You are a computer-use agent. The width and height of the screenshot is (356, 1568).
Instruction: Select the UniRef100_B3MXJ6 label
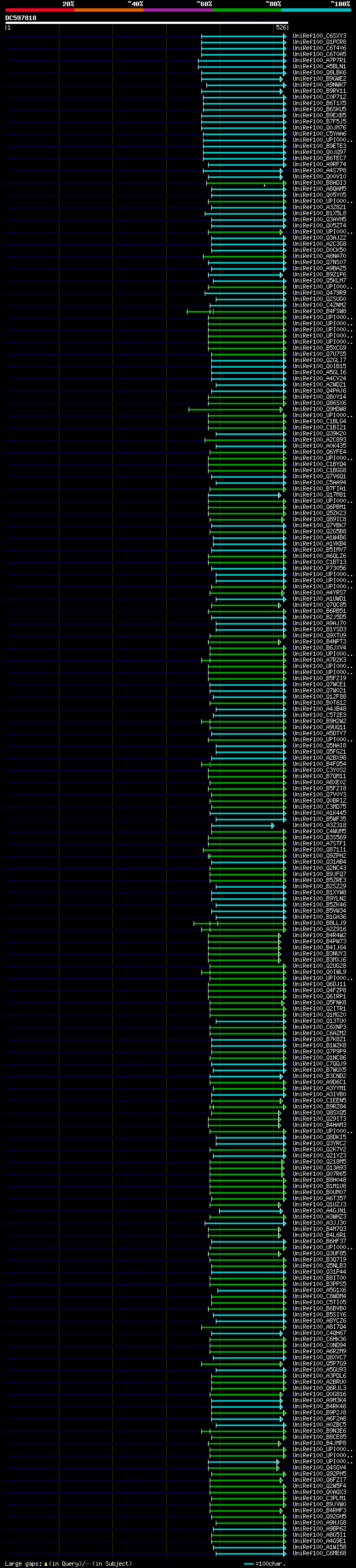tap(319, 960)
